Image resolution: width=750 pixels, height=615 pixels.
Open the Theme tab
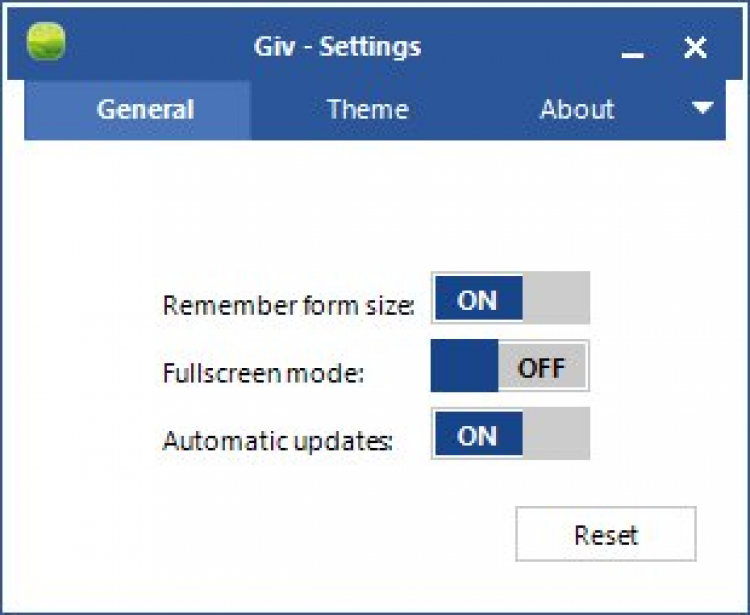(367, 109)
